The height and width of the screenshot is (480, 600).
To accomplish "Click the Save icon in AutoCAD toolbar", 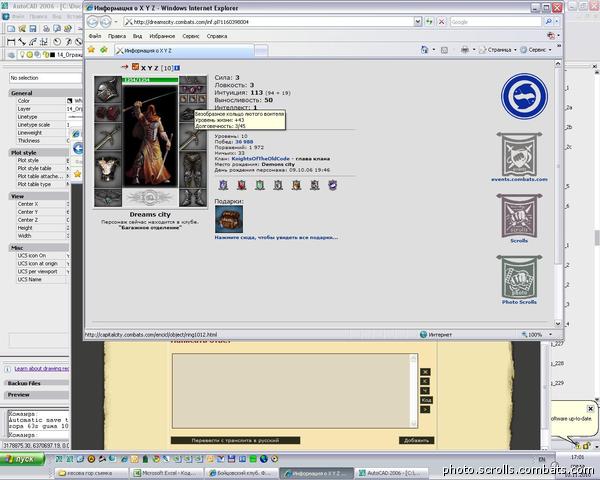I will [33, 28].
